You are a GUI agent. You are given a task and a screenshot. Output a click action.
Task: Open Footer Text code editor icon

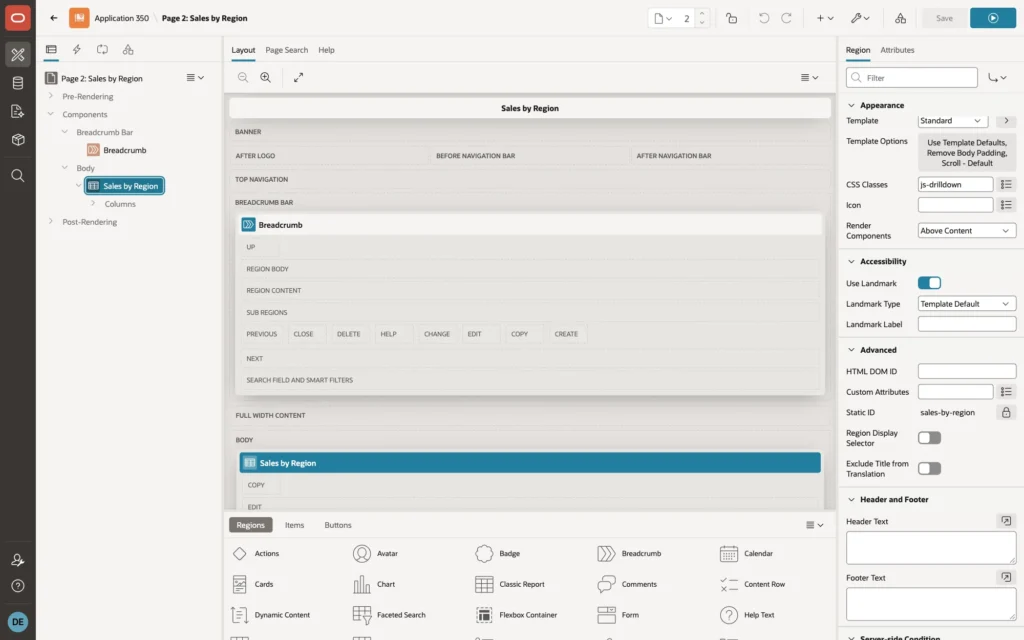[1006, 577]
